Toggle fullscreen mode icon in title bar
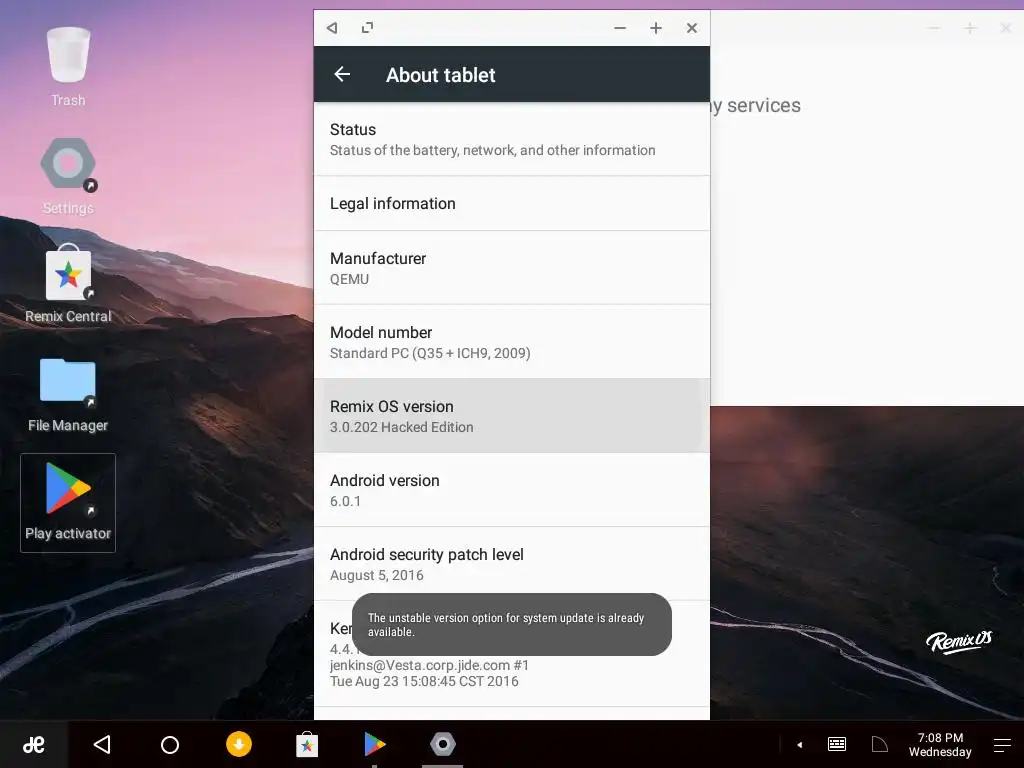The width and height of the screenshot is (1024, 768). 368,27
